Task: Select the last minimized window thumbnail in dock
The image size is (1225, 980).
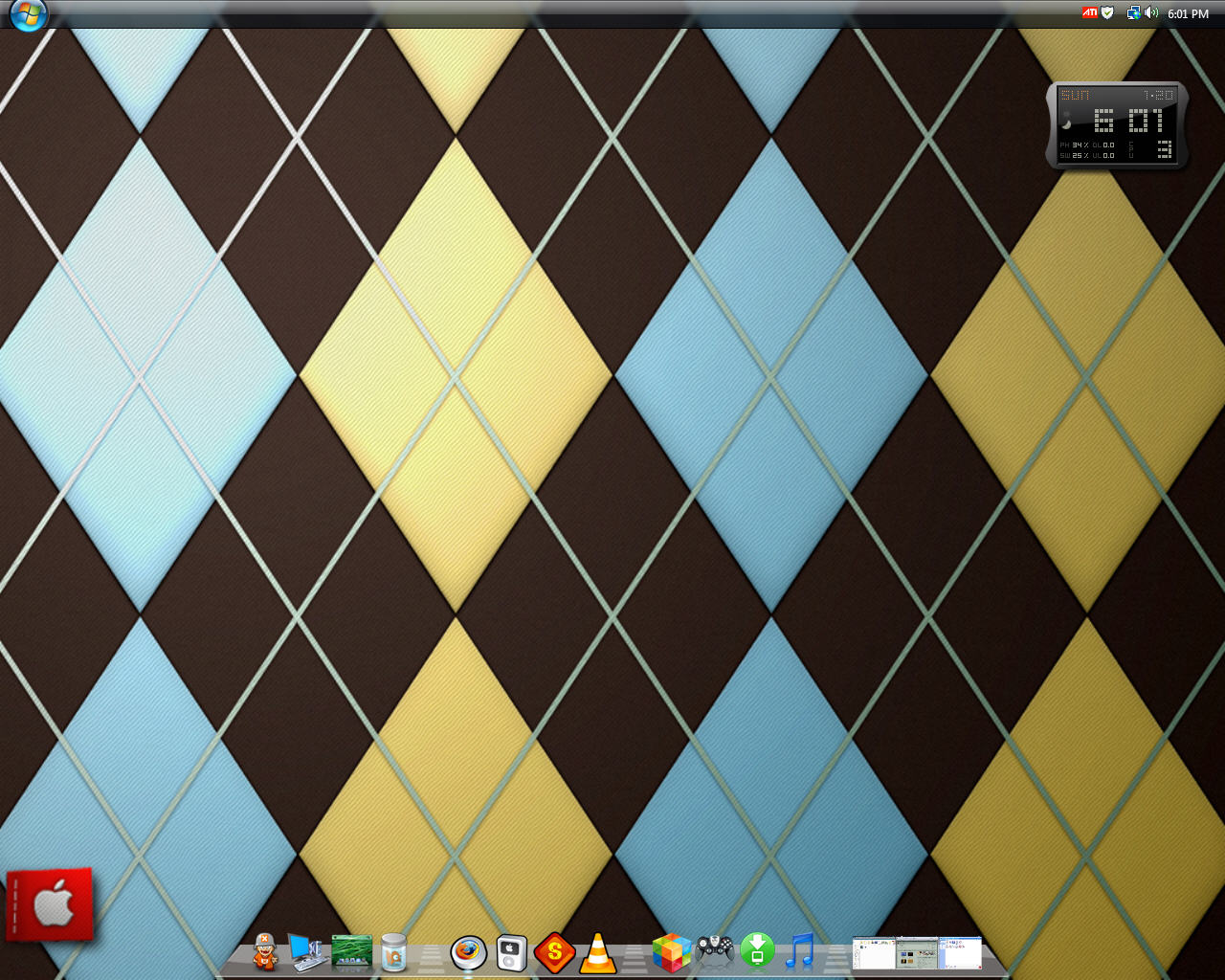Action: 960,953
